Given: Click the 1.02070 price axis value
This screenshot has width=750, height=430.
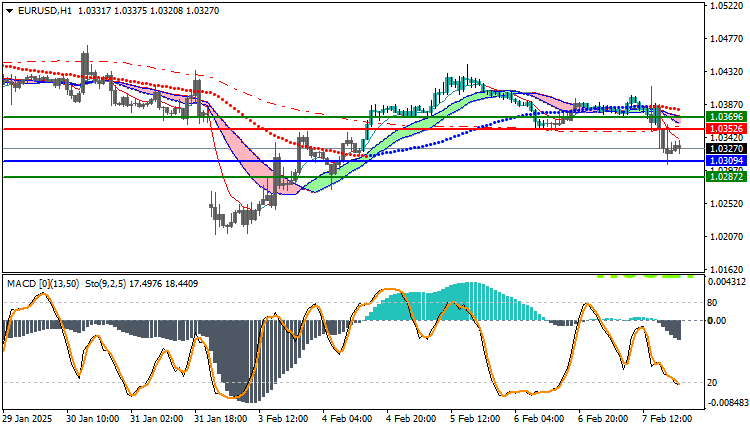Looking at the screenshot, I should click(727, 237).
